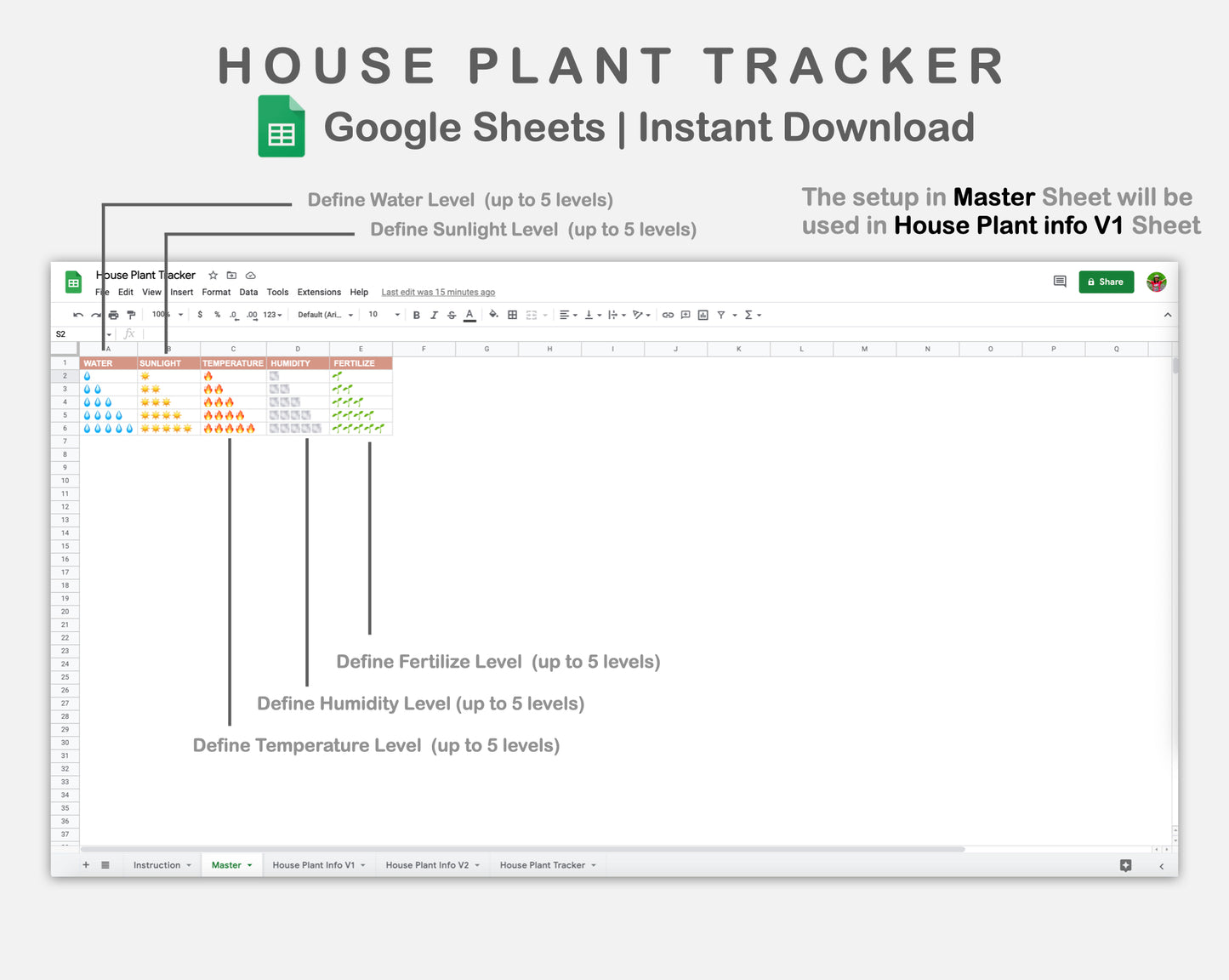Star the House Plant Tracker spreadsheet
The height and width of the screenshot is (980, 1229).
tap(212, 275)
